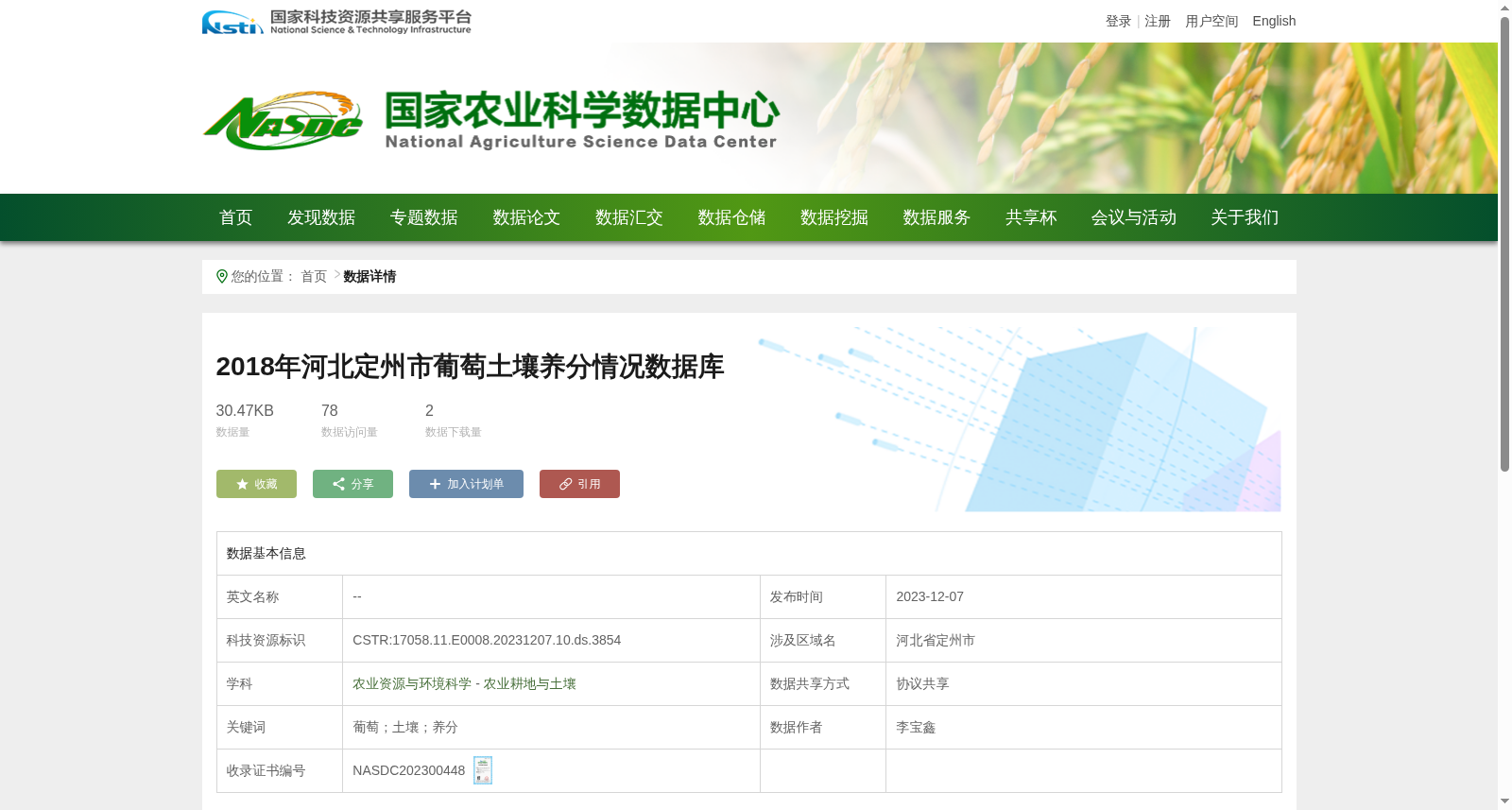Open the 会议与活动 menu item
1512x810 pixels.
(1134, 217)
